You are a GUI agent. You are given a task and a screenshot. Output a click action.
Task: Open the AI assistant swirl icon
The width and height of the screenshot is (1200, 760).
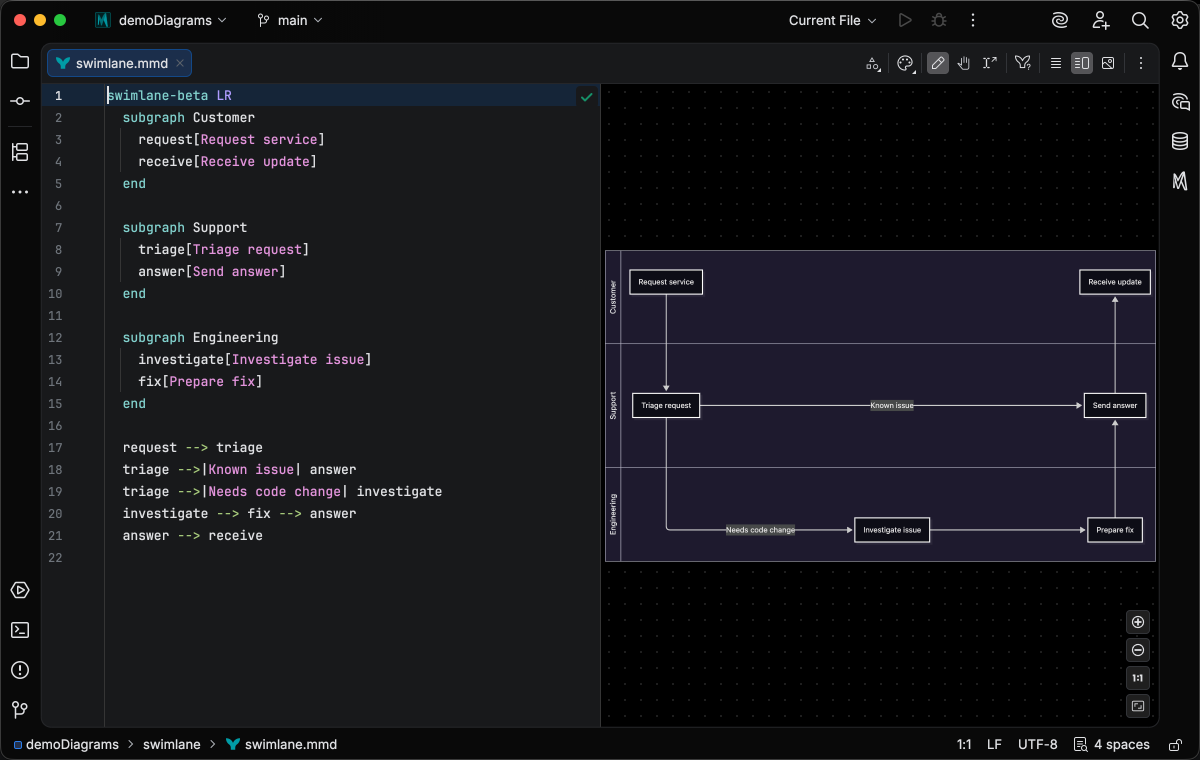click(x=1060, y=20)
